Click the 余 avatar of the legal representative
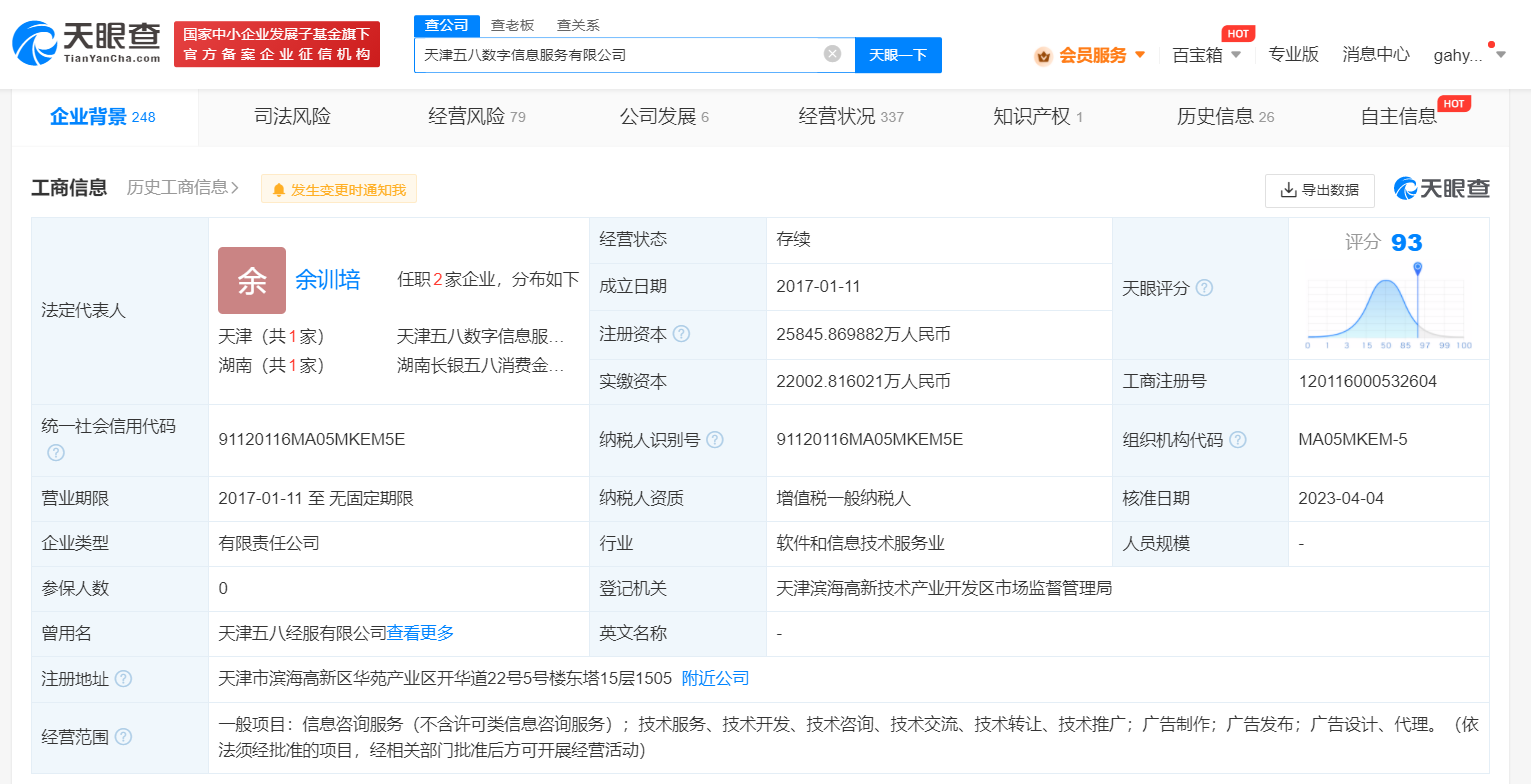The image size is (1531, 784). click(252, 281)
